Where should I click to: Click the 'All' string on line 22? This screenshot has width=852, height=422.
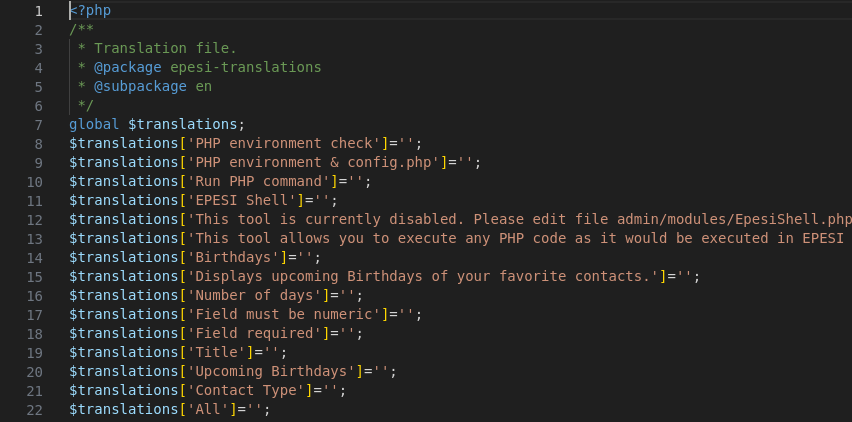(208, 410)
